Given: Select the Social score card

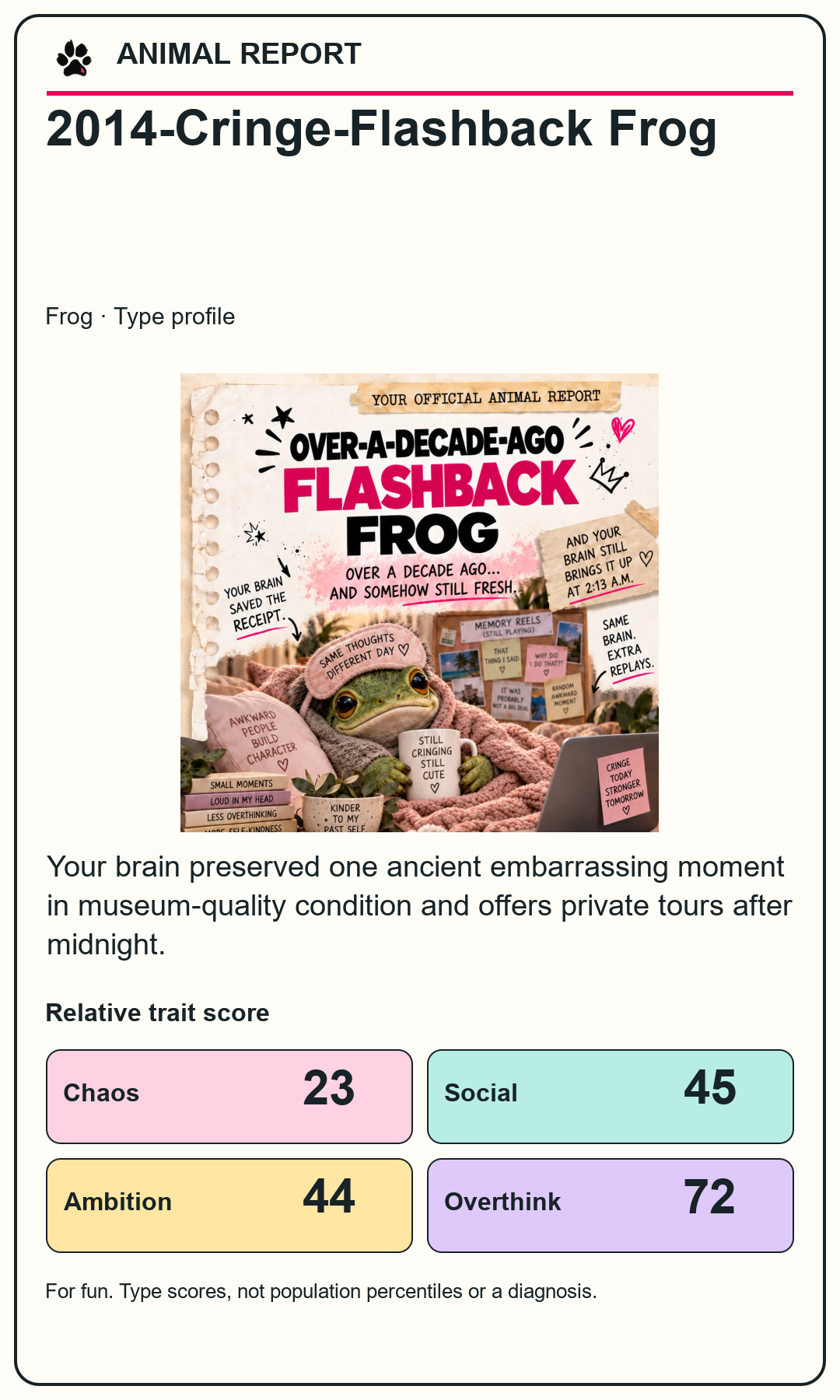Looking at the screenshot, I should pos(611,1097).
